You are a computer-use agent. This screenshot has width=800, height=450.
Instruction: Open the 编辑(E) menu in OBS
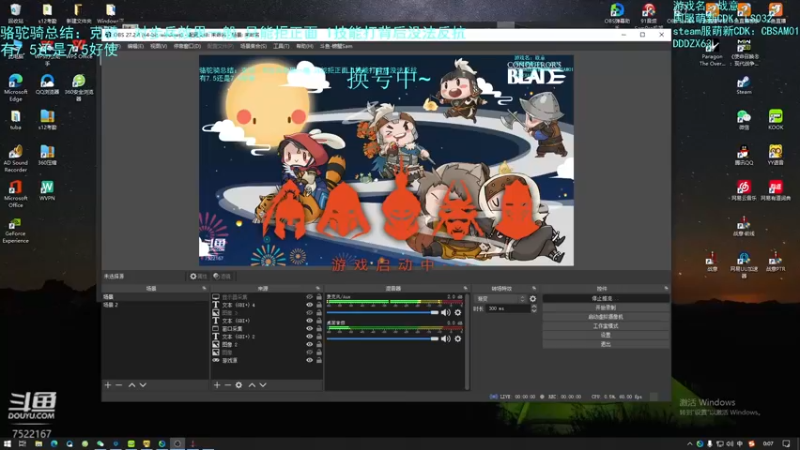tap(135, 46)
